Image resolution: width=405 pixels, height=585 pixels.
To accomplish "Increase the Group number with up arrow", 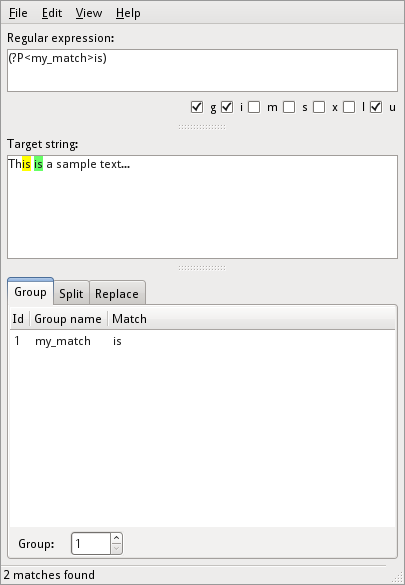I will point(116,538).
